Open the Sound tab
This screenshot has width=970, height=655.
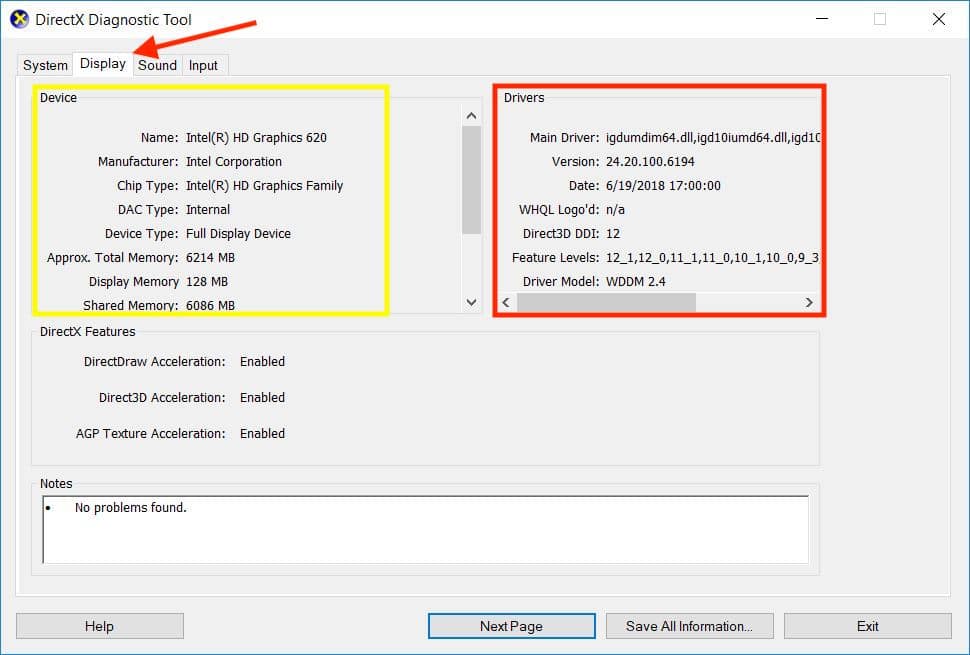156,65
